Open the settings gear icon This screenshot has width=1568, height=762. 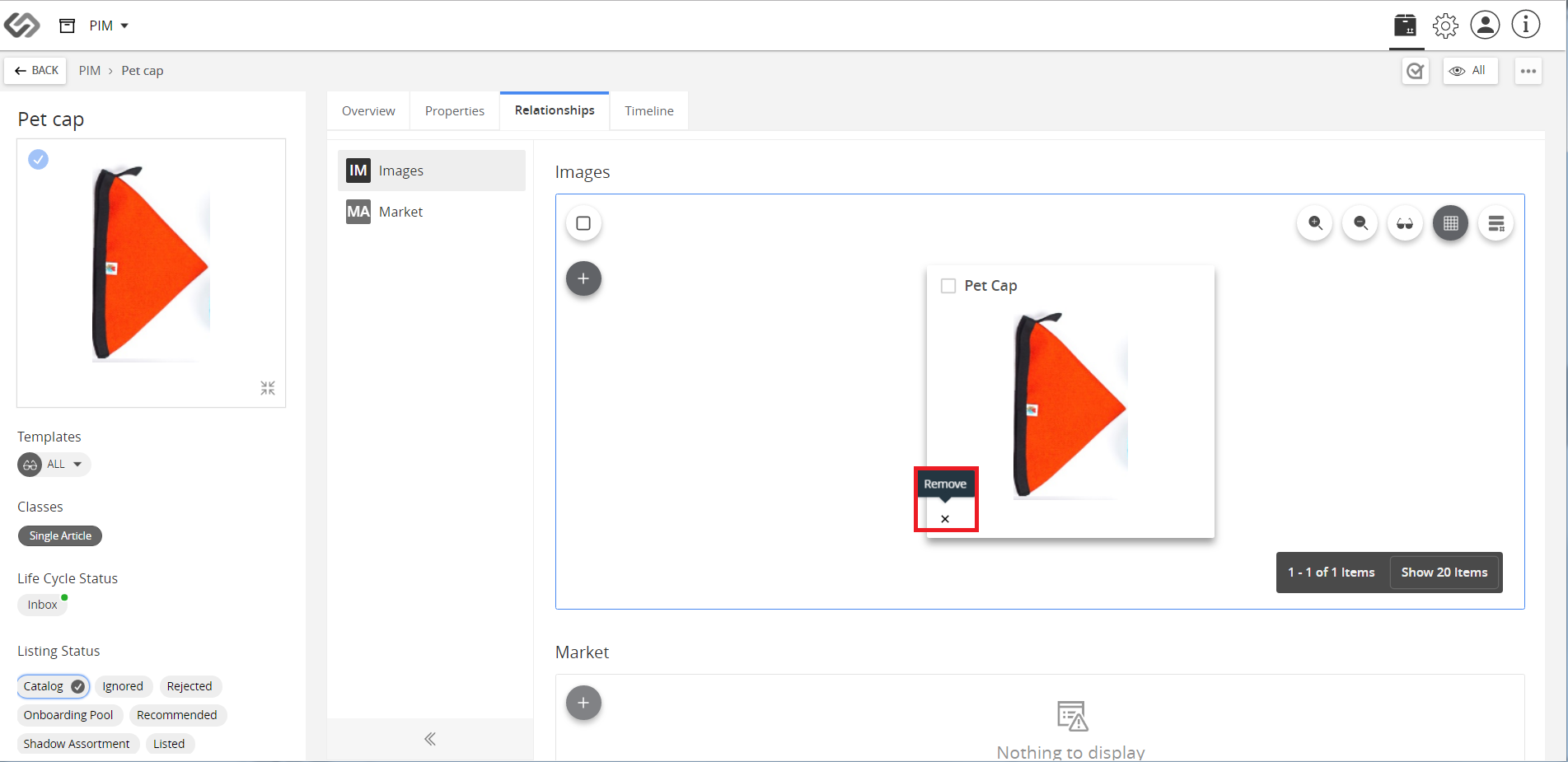[1445, 26]
